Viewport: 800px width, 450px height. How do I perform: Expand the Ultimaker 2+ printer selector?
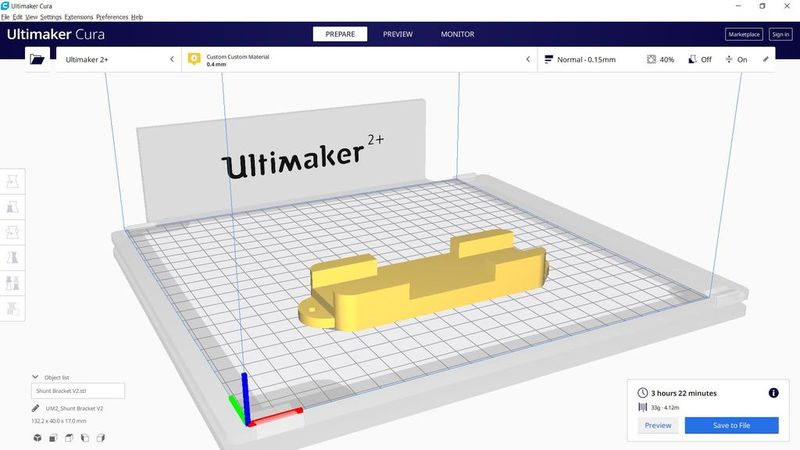(118, 60)
